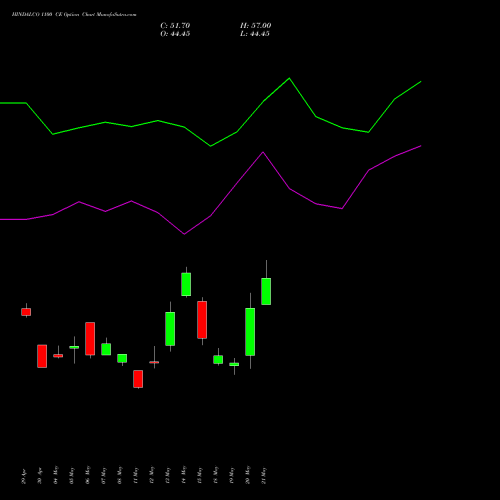
Task: Select the tall red candle for 15 May
Action: [x=202, y=320]
